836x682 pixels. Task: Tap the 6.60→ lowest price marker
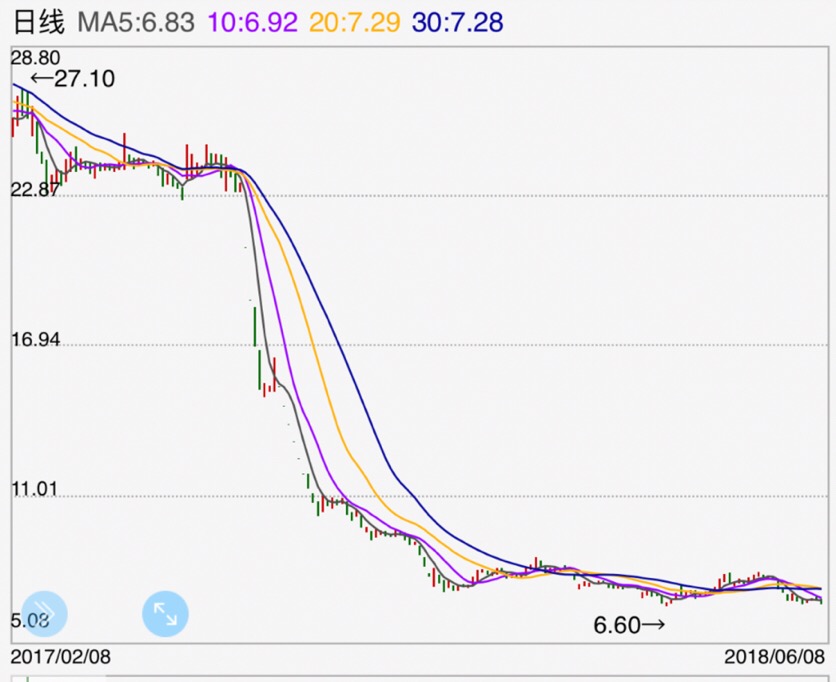click(x=629, y=626)
